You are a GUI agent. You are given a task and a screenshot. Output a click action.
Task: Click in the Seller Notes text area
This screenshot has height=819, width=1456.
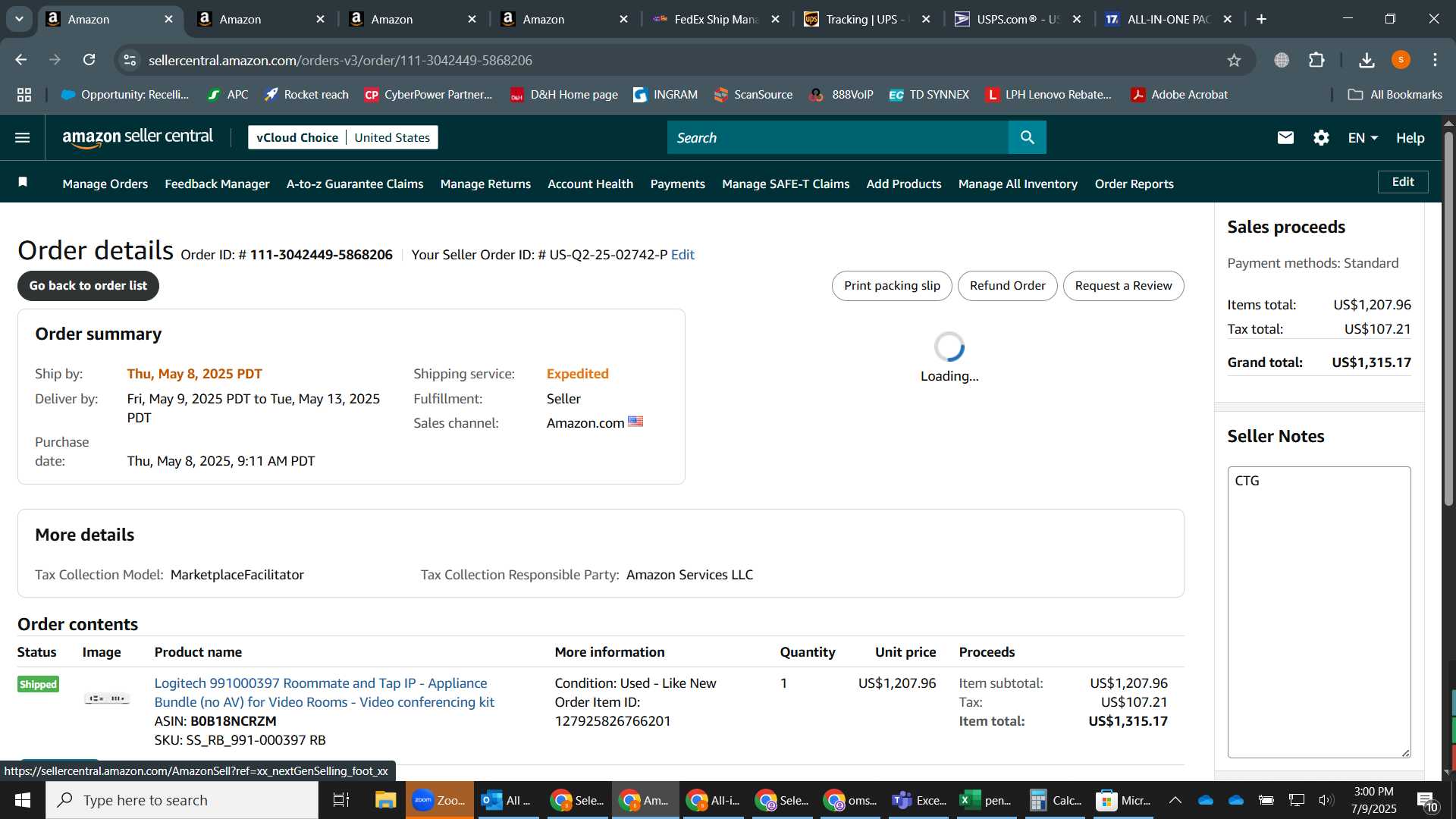click(x=1319, y=612)
